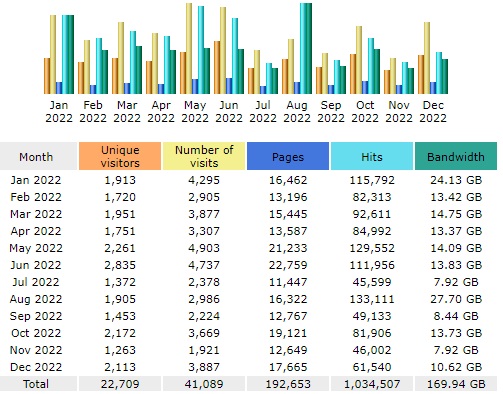The image size is (503, 394).
Task: Select the Oct 2022 row label in table
Action: [36, 333]
